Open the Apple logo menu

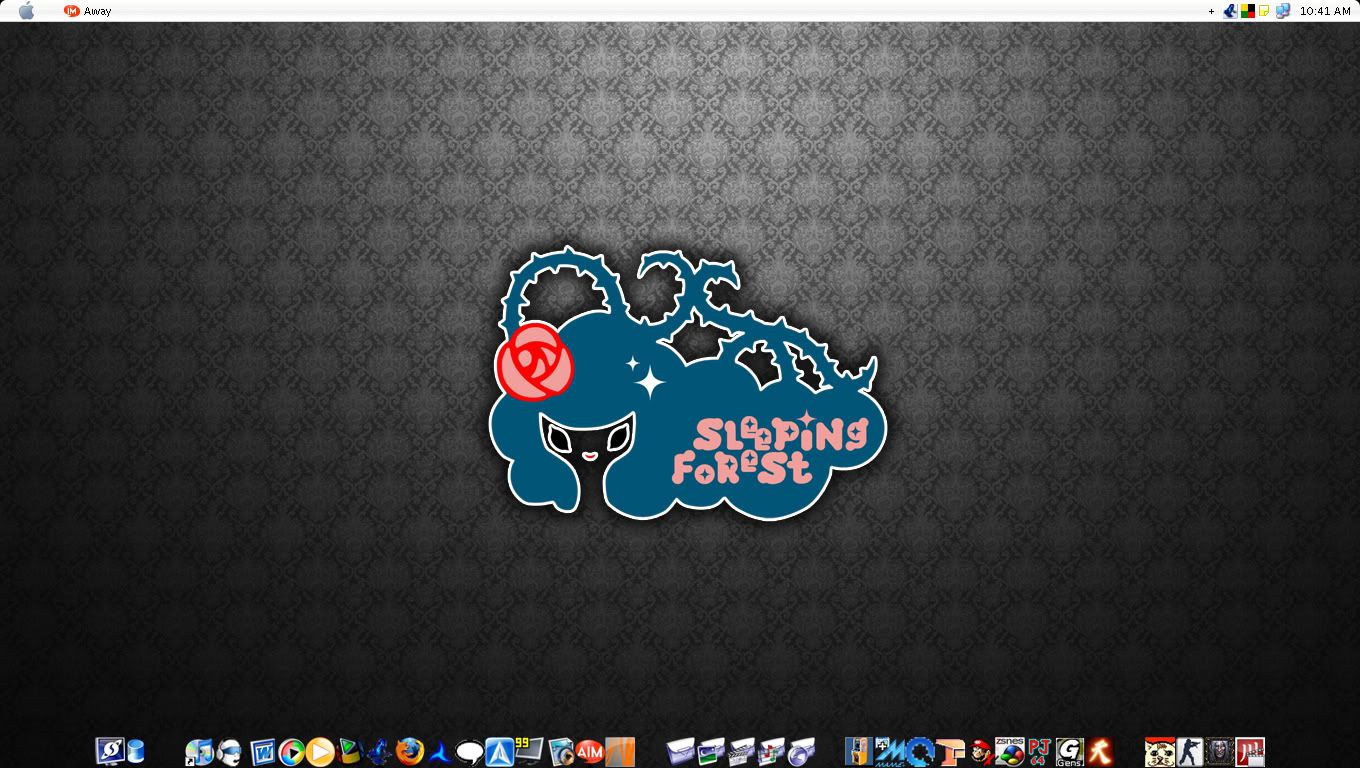(x=27, y=11)
